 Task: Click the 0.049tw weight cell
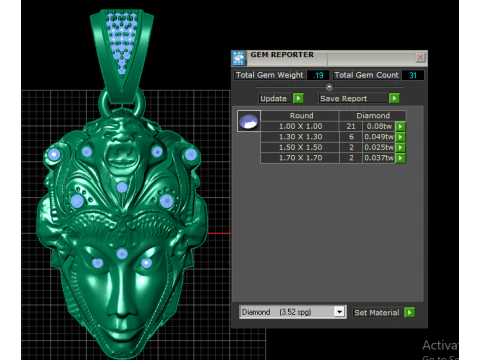[379, 137]
